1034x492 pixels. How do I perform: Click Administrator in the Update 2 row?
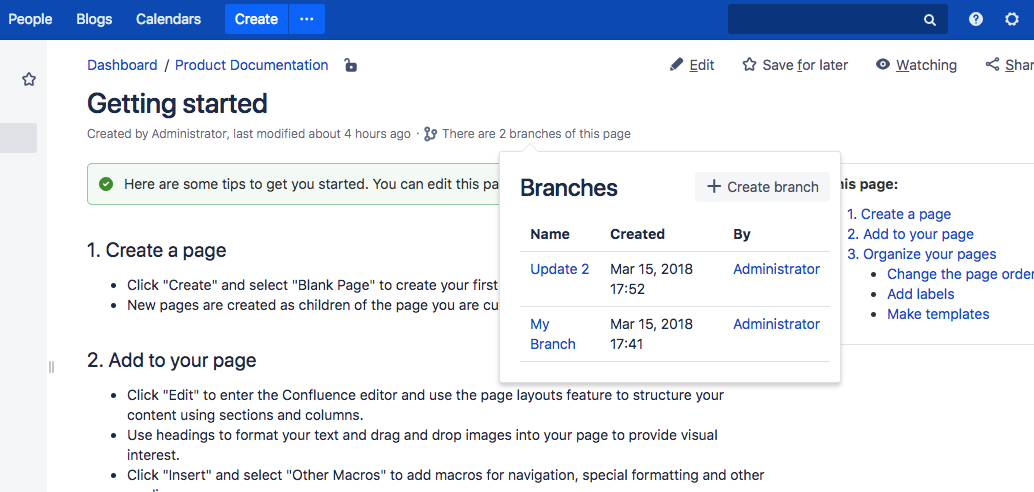coord(777,269)
